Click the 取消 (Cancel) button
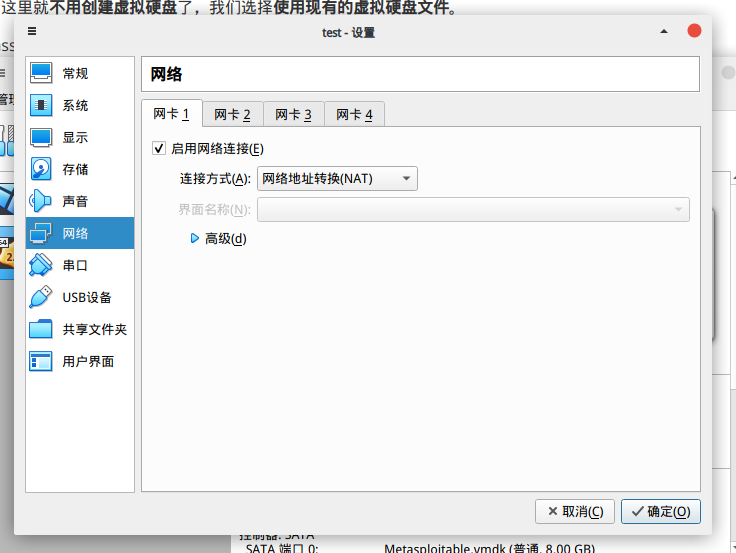 click(574, 511)
